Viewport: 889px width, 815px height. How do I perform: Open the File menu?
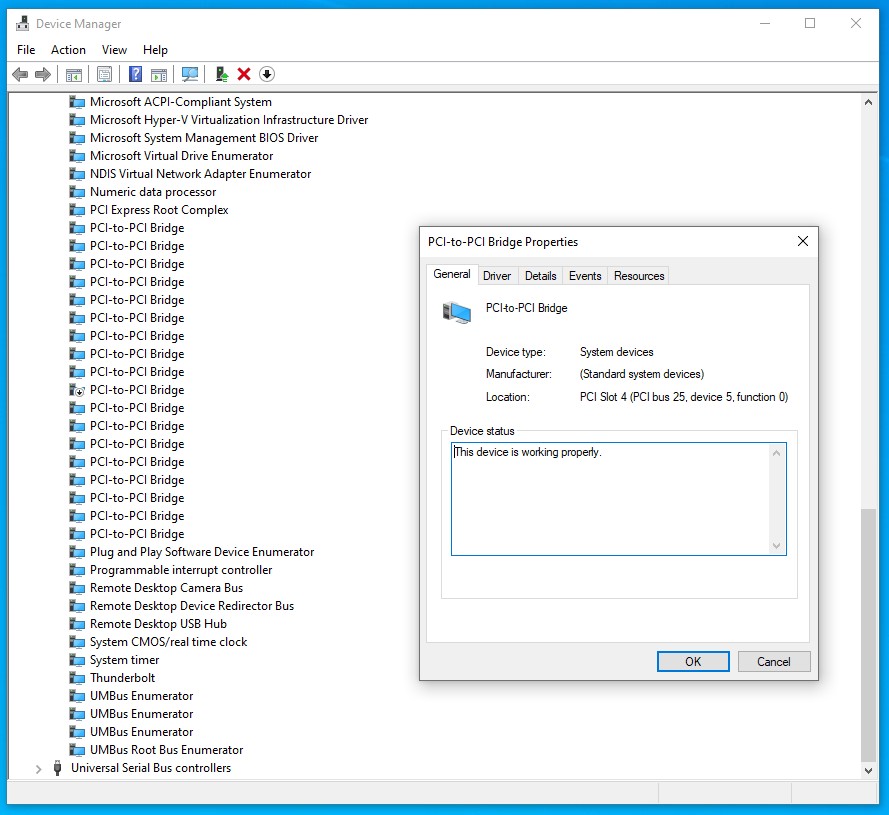(26, 50)
